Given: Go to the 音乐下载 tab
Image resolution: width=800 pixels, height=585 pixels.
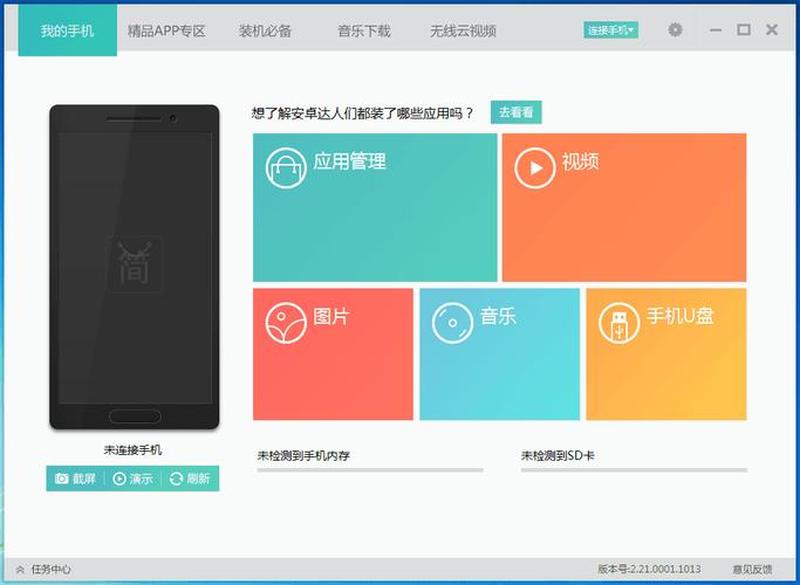Looking at the screenshot, I should click(x=364, y=31).
